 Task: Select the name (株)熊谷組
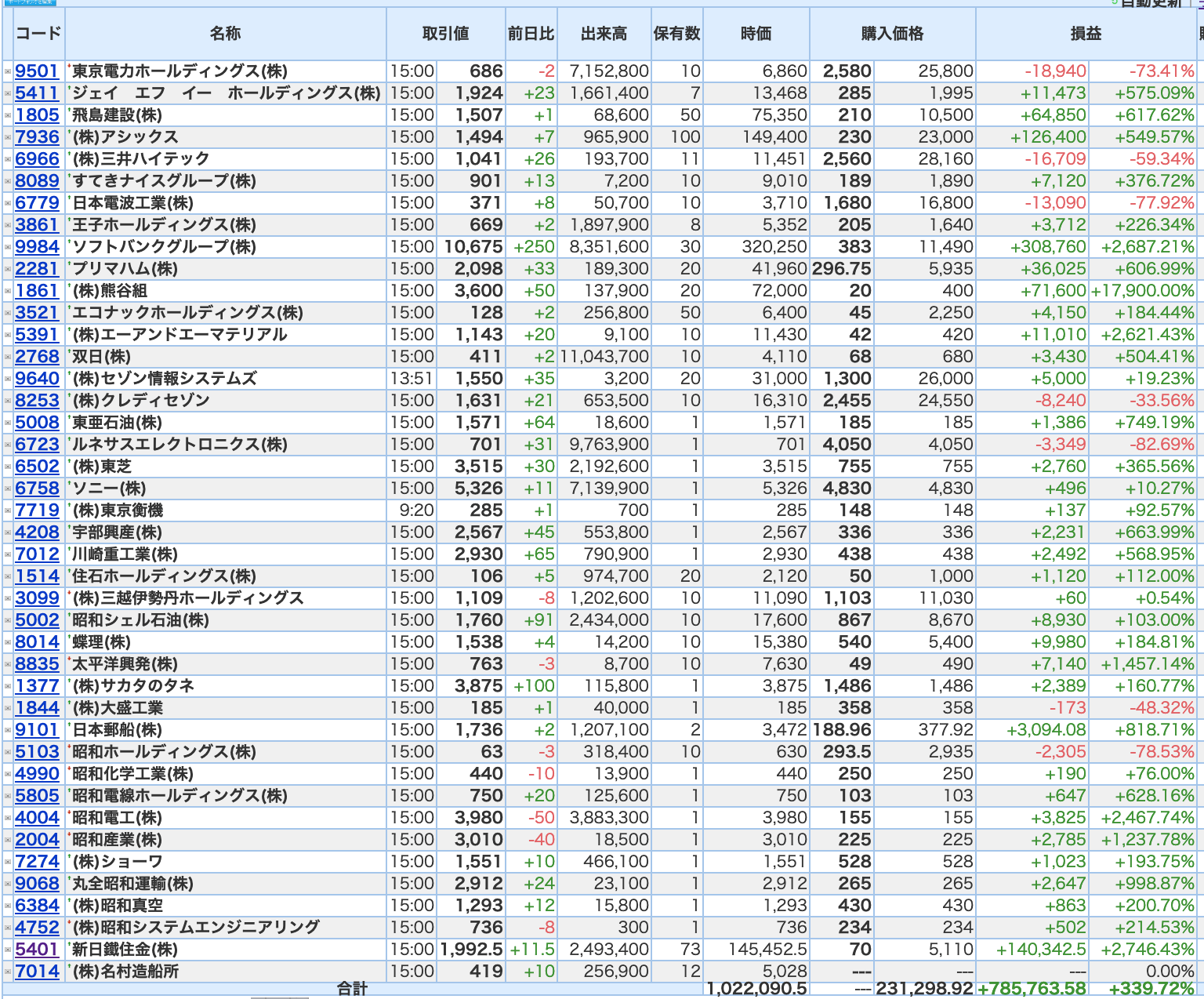coord(110,291)
